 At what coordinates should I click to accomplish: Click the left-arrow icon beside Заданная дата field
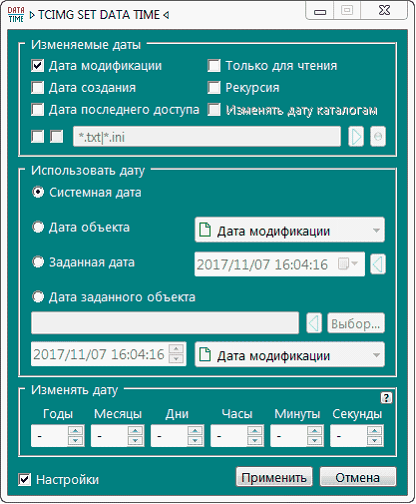(x=378, y=264)
